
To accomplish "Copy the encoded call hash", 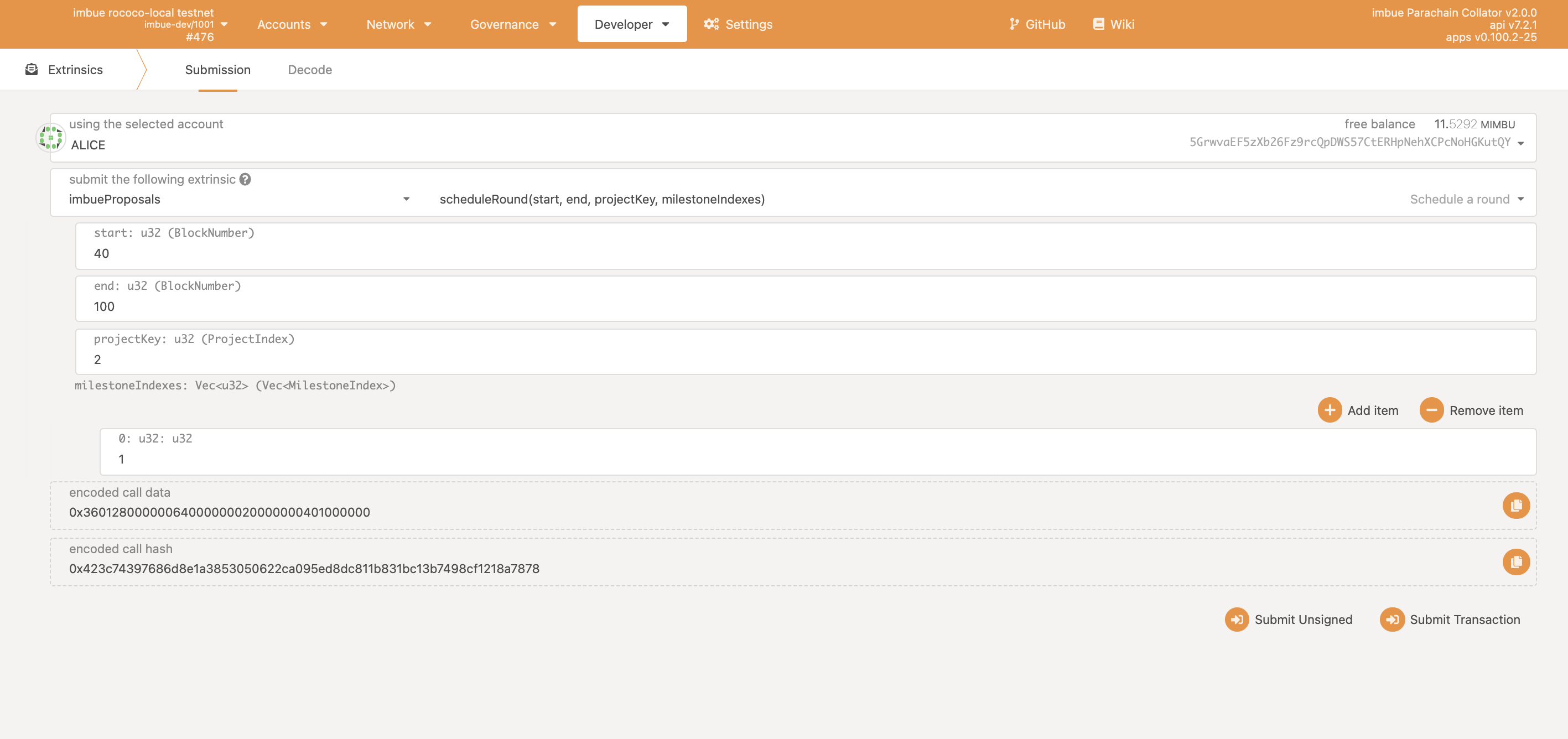I will (x=1515, y=561).
